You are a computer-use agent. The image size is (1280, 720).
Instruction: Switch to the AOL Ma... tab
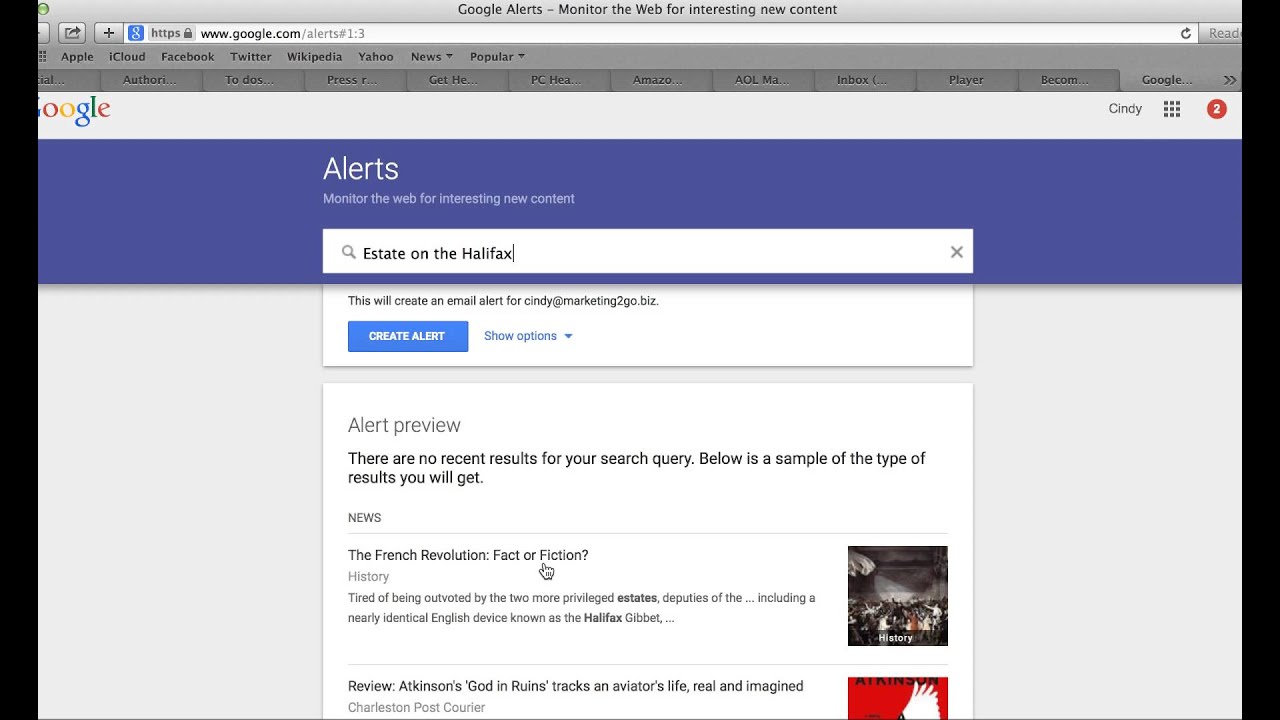click(x=762, y=80)
